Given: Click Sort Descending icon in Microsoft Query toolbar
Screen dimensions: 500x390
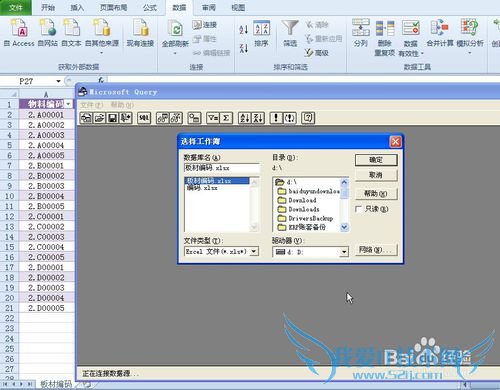Looking at the screenshot, I should 258,118.
